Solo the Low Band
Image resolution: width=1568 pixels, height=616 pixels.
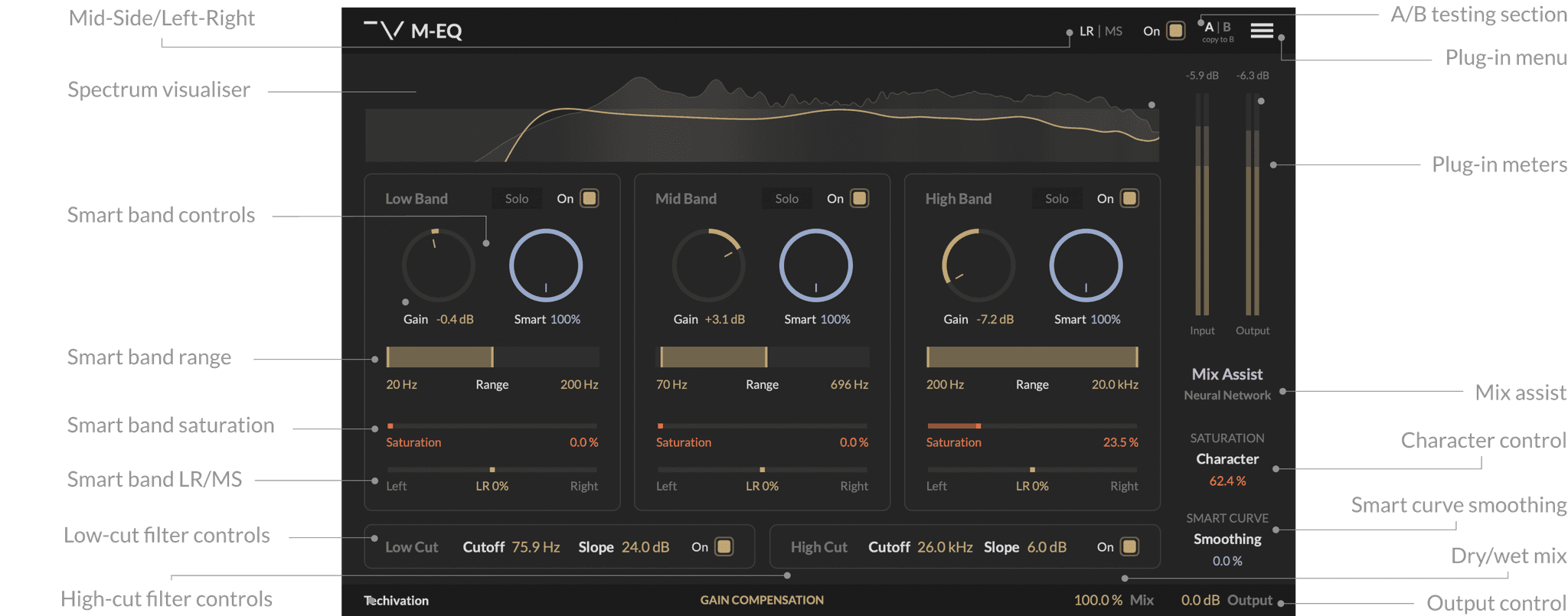(x=517, y=198)
